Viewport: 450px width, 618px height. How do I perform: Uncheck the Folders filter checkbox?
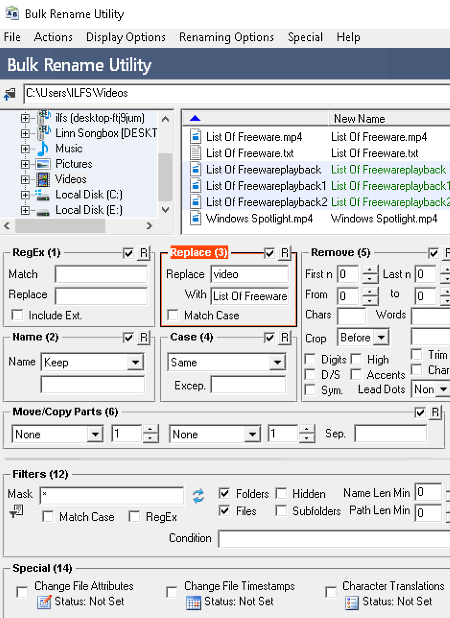(225, 493)
